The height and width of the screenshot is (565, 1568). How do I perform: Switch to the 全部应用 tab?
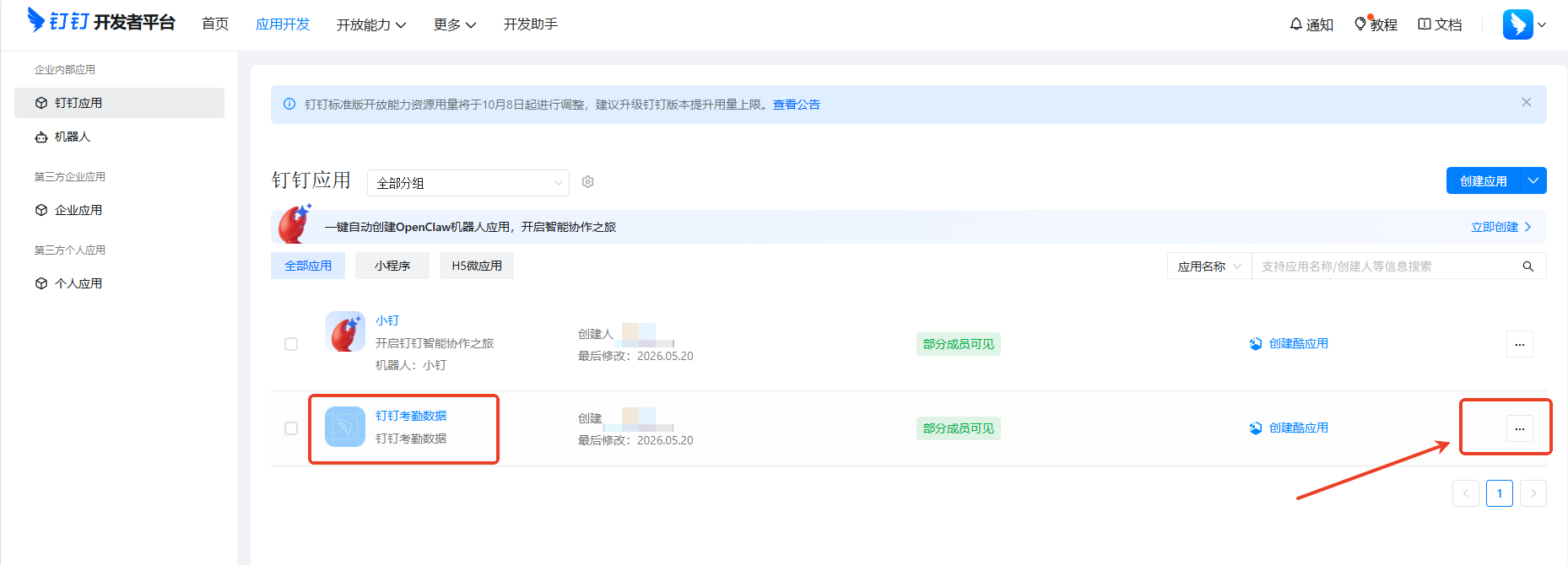click(x=308, y=266)
